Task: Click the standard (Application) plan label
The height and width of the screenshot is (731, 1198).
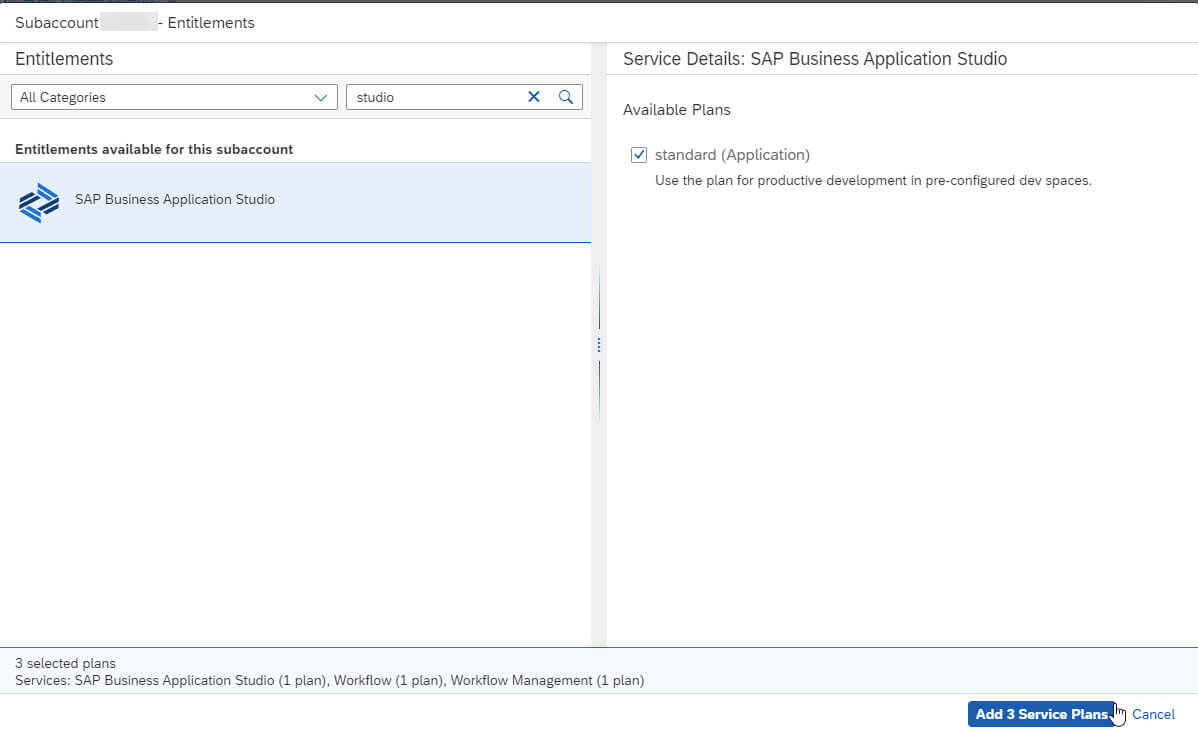Action: click(x=732, y=155)
